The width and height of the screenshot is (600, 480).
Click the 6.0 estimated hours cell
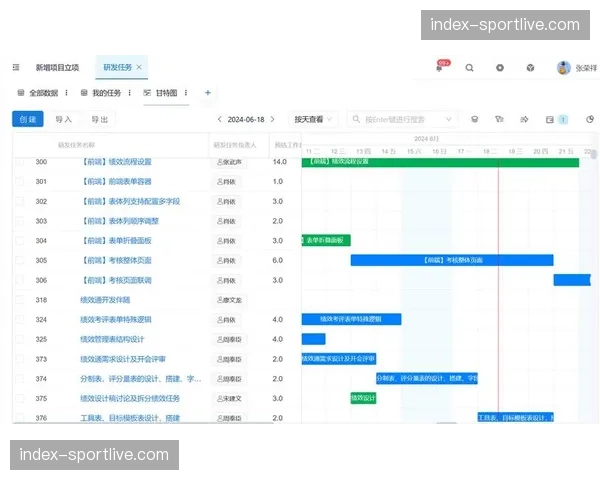(278, 260)
